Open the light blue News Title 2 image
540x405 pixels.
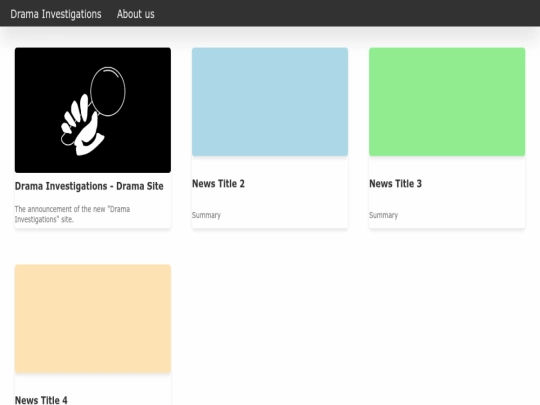click(x=270, y=102)
